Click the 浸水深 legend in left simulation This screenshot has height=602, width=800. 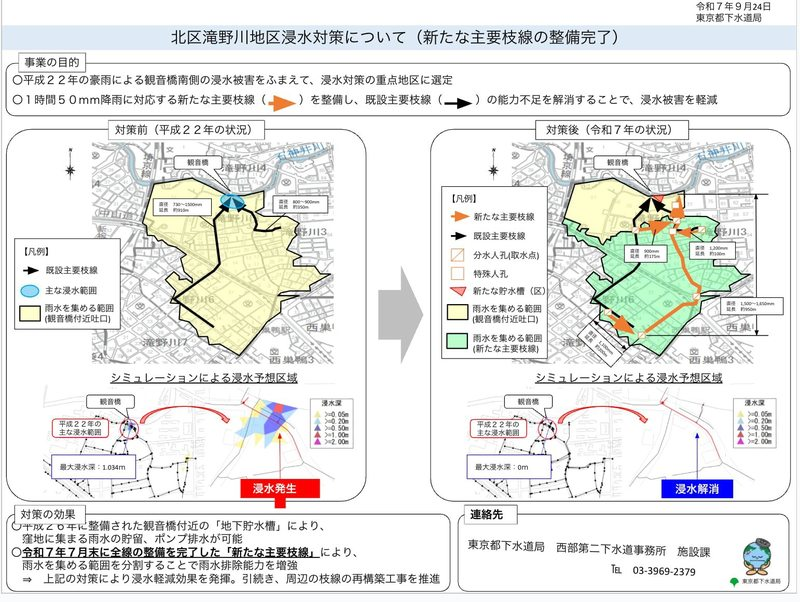click(x=331, y=423)
